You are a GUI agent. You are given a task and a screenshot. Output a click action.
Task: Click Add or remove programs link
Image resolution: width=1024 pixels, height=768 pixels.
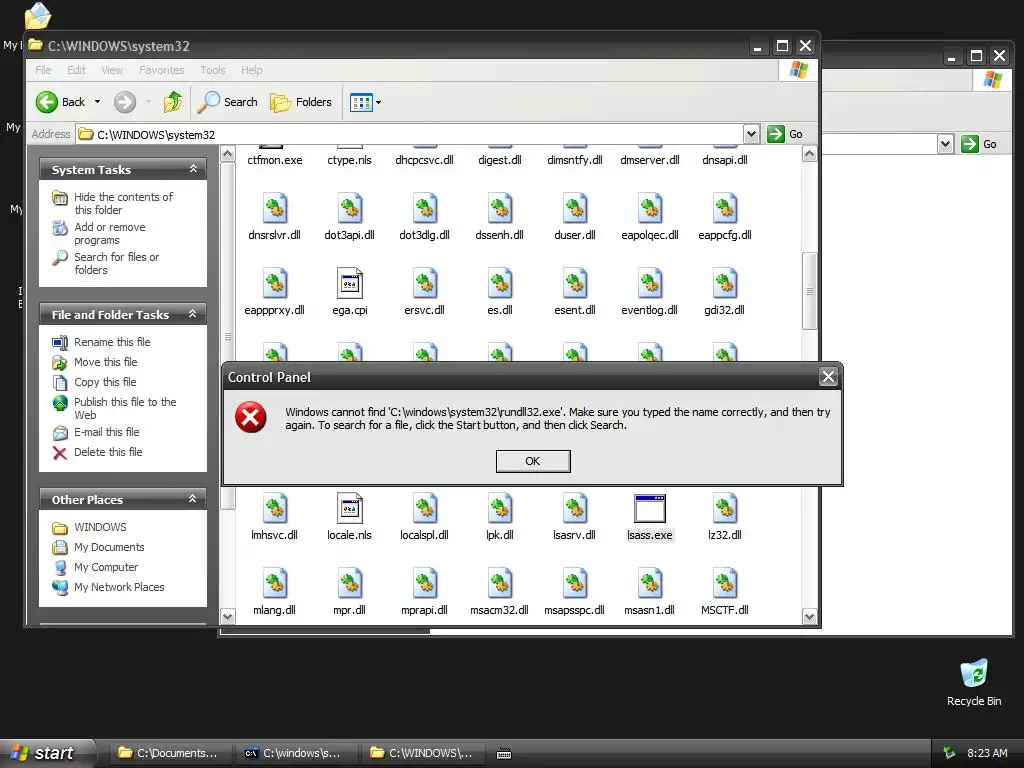109,233
